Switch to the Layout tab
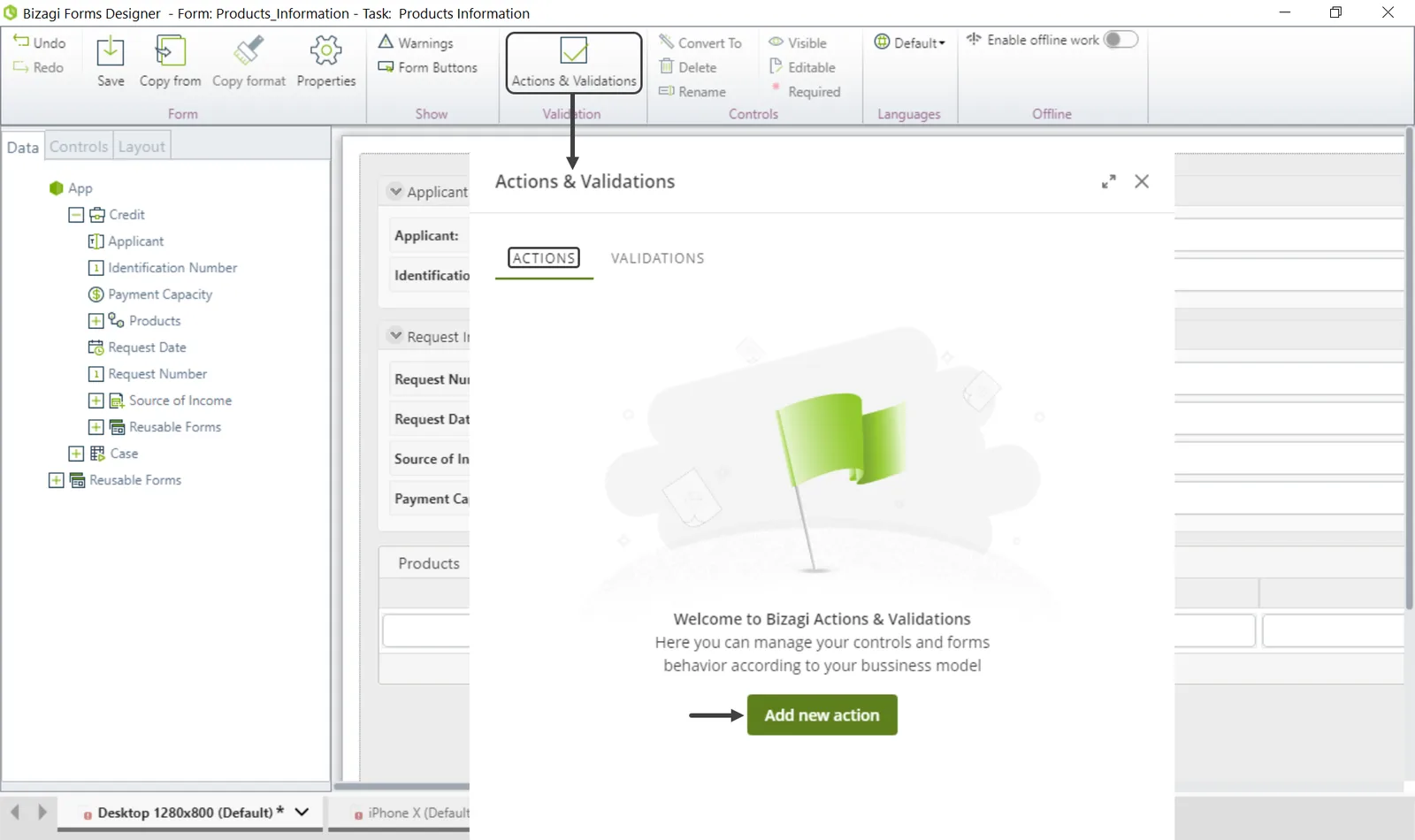1415x840 pixels. point(141,147)
